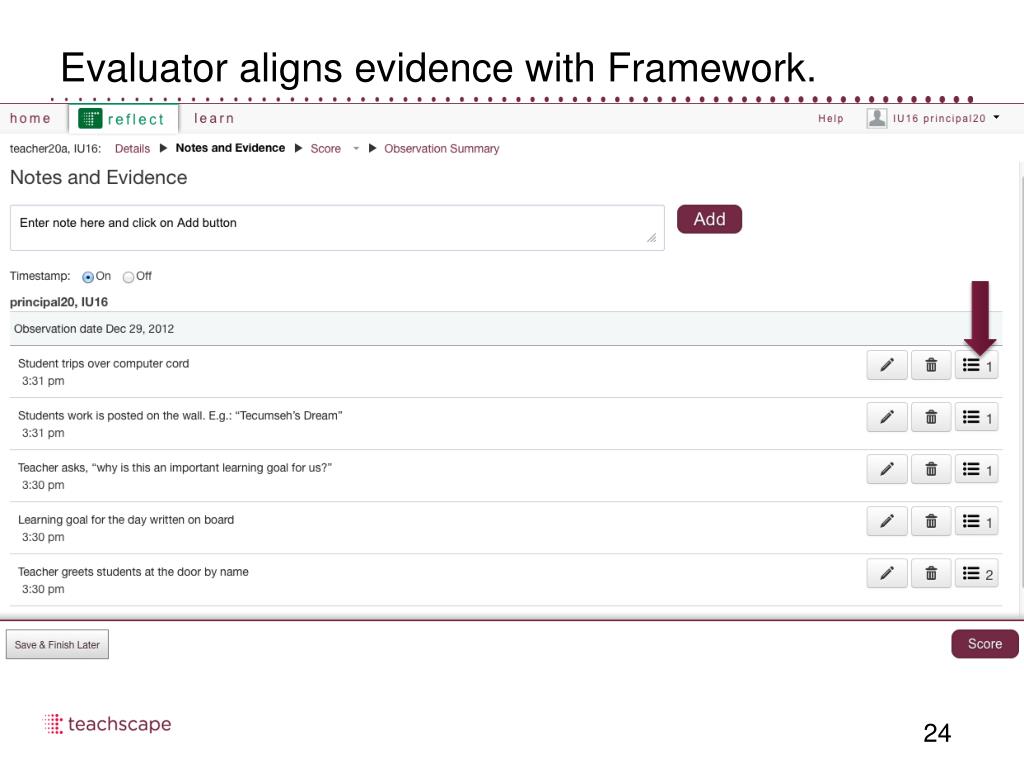Open the Score breadcrumb dropdown arrow
The height and width of the screenshot is (768, 1024).
point(356,149)
